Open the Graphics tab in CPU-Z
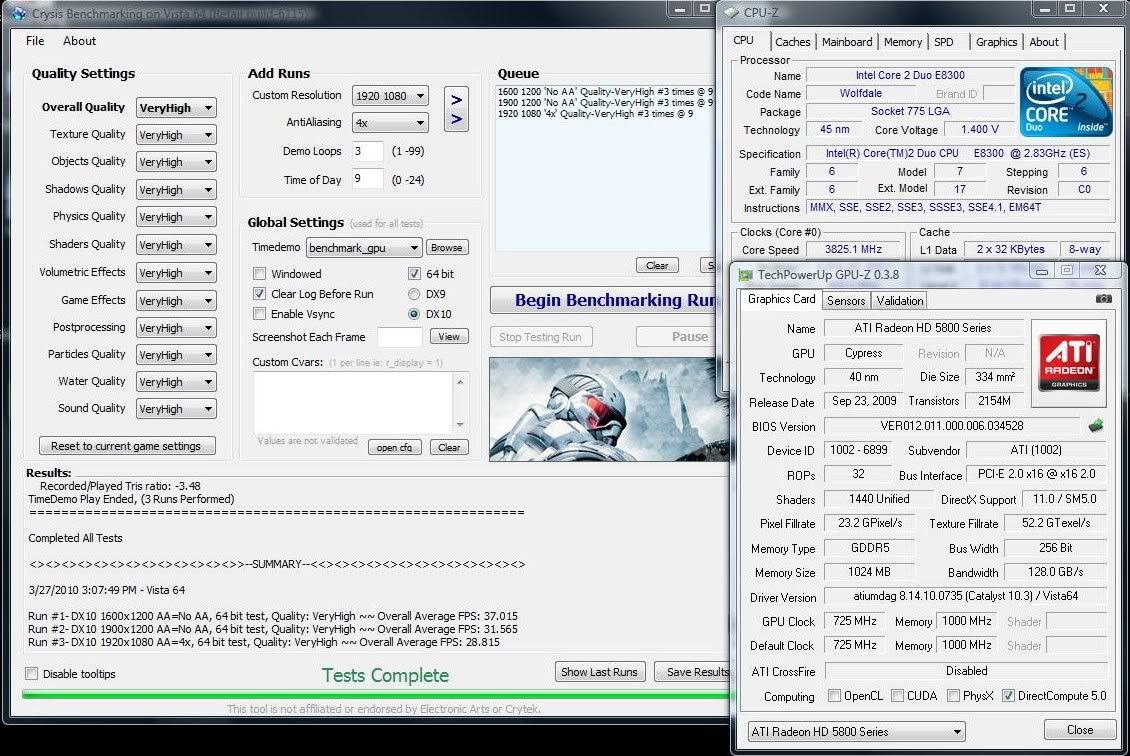Screen dimensions: 1130x756 pos(996,42)
